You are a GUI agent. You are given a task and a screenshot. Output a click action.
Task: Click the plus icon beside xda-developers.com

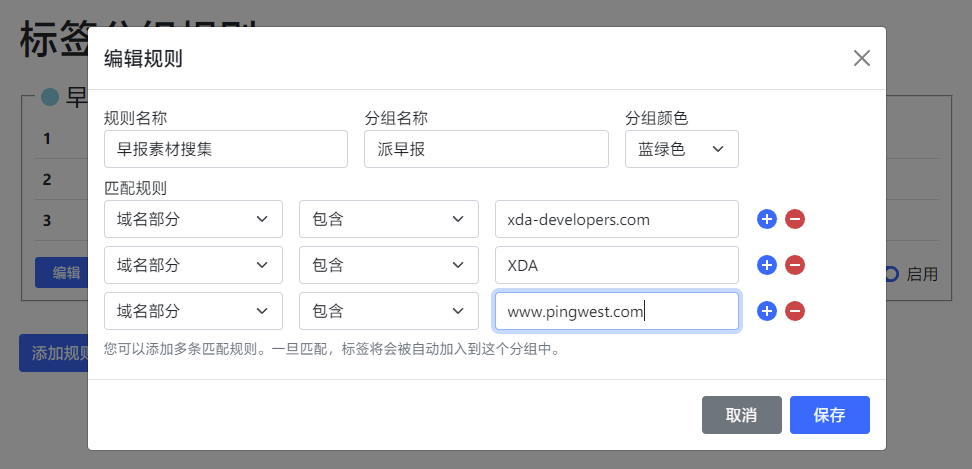[767, 219]
